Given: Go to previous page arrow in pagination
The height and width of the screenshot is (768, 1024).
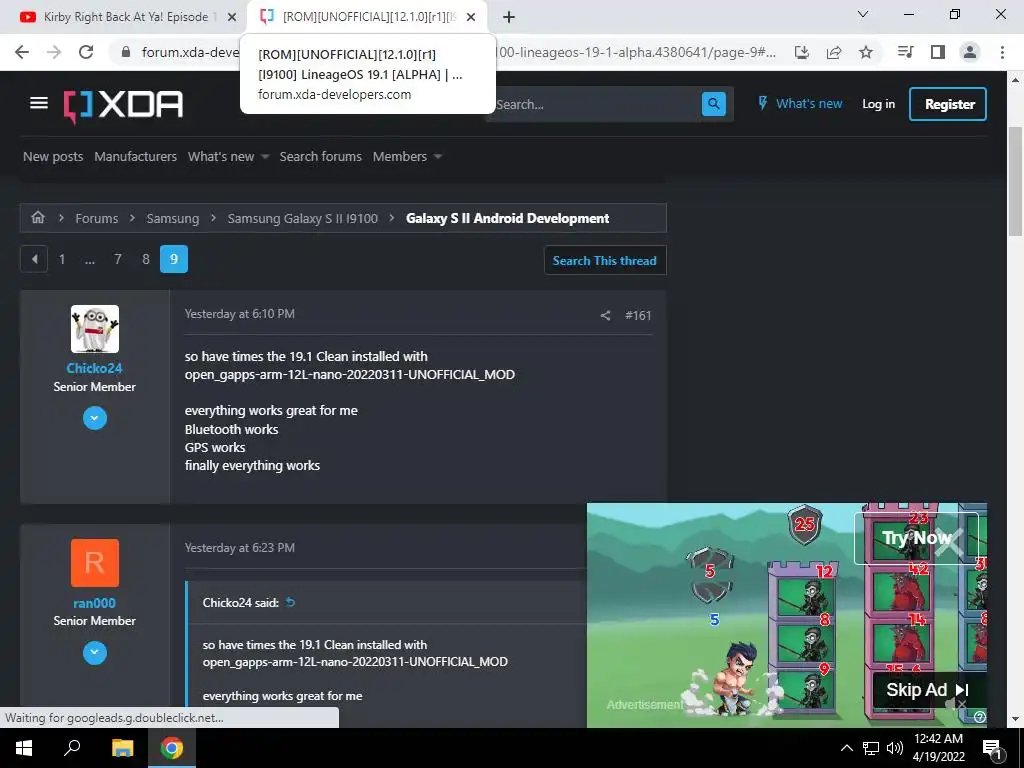Looking at the screenshot, I should (x=34, y=259).
